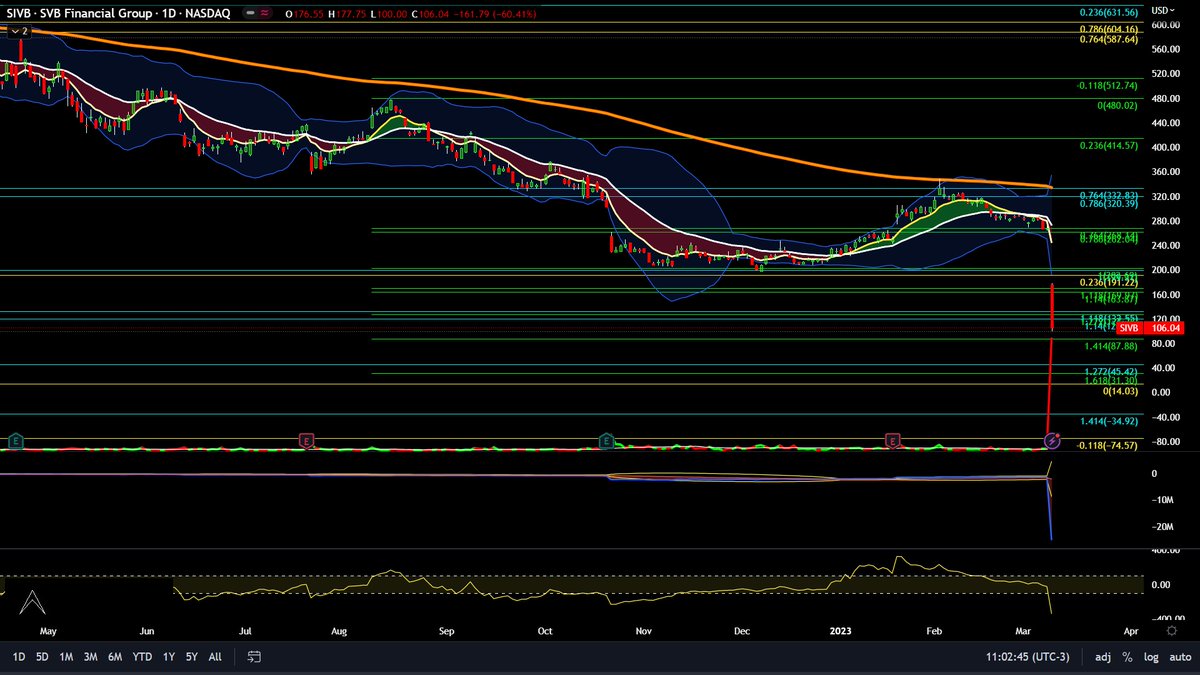Select the All time range
Image resolution: width=1200 pixels, height=675 pixels.
[x=215, y=657]
